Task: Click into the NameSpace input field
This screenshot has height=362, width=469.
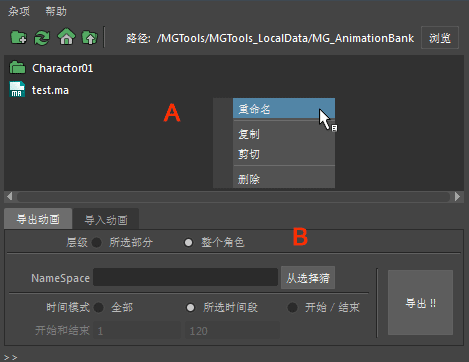Action: 185,277
